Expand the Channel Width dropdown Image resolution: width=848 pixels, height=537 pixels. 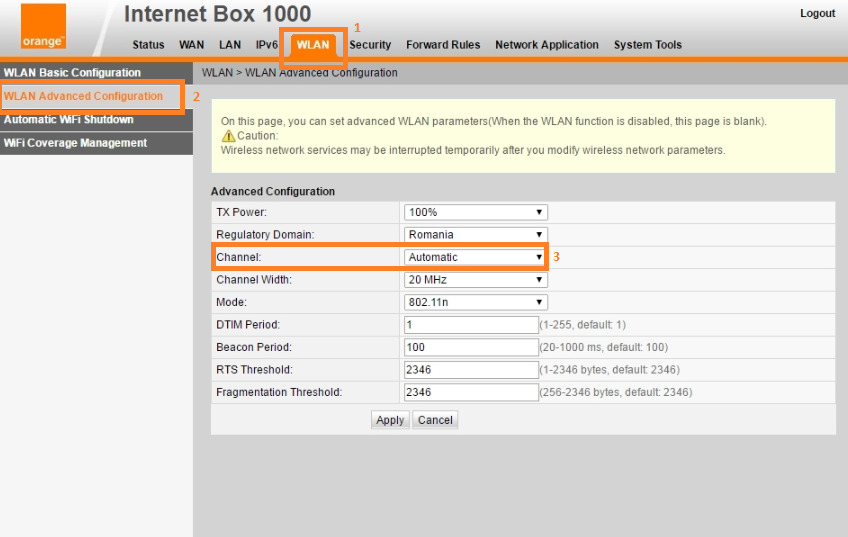coord(475,280)
